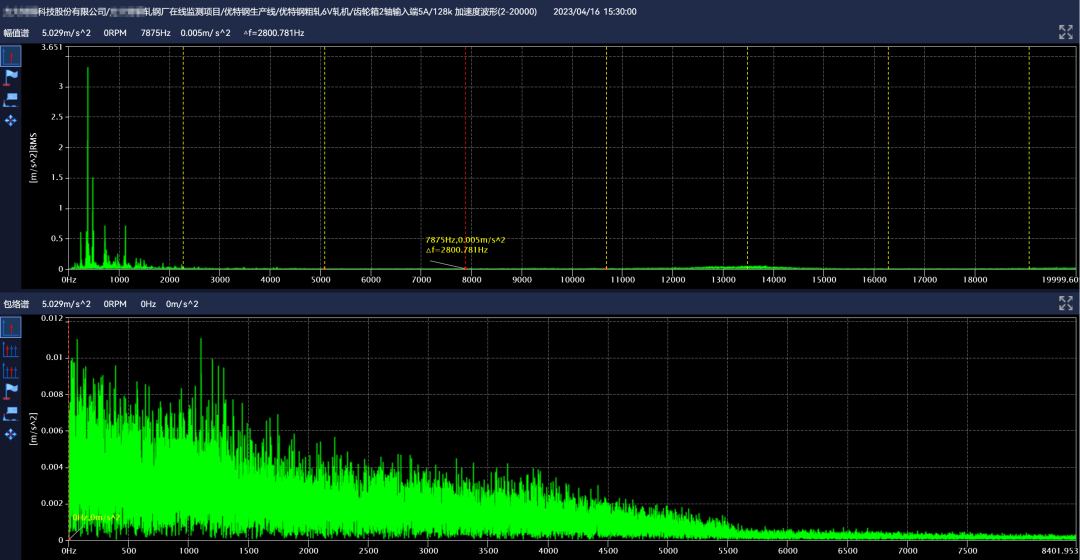1080x560 pixels.
Task: Click flag marker icon in 幅值谱 panel
Action: [11, 77]
